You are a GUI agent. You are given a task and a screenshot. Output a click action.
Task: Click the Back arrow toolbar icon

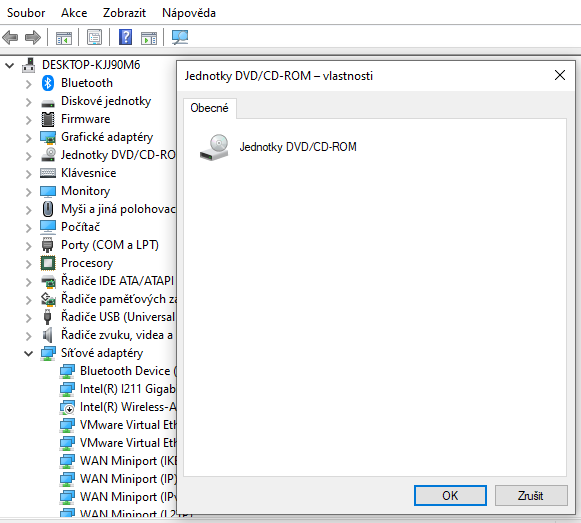point(10,37)
